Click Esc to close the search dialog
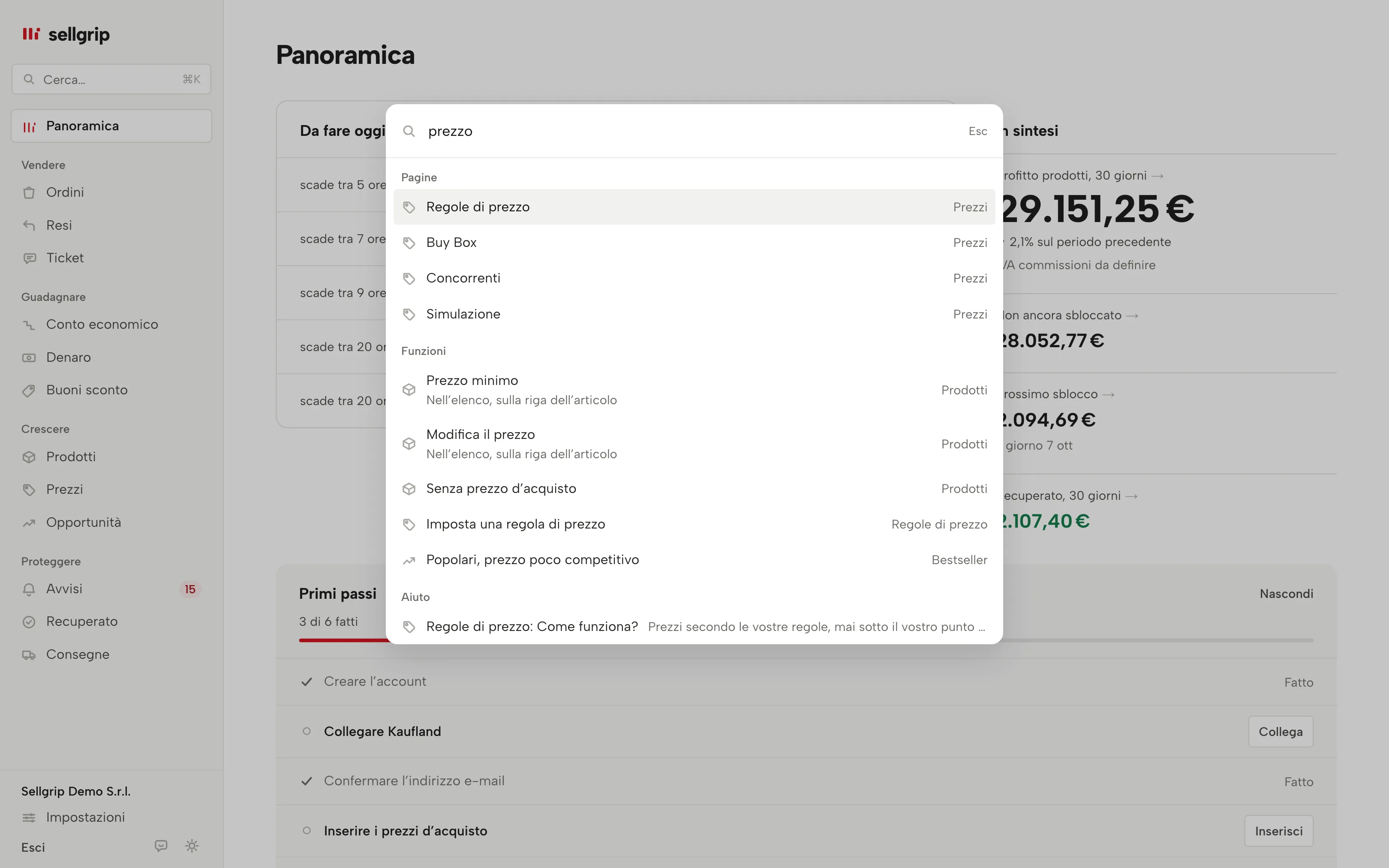 [x=977, y=131]
